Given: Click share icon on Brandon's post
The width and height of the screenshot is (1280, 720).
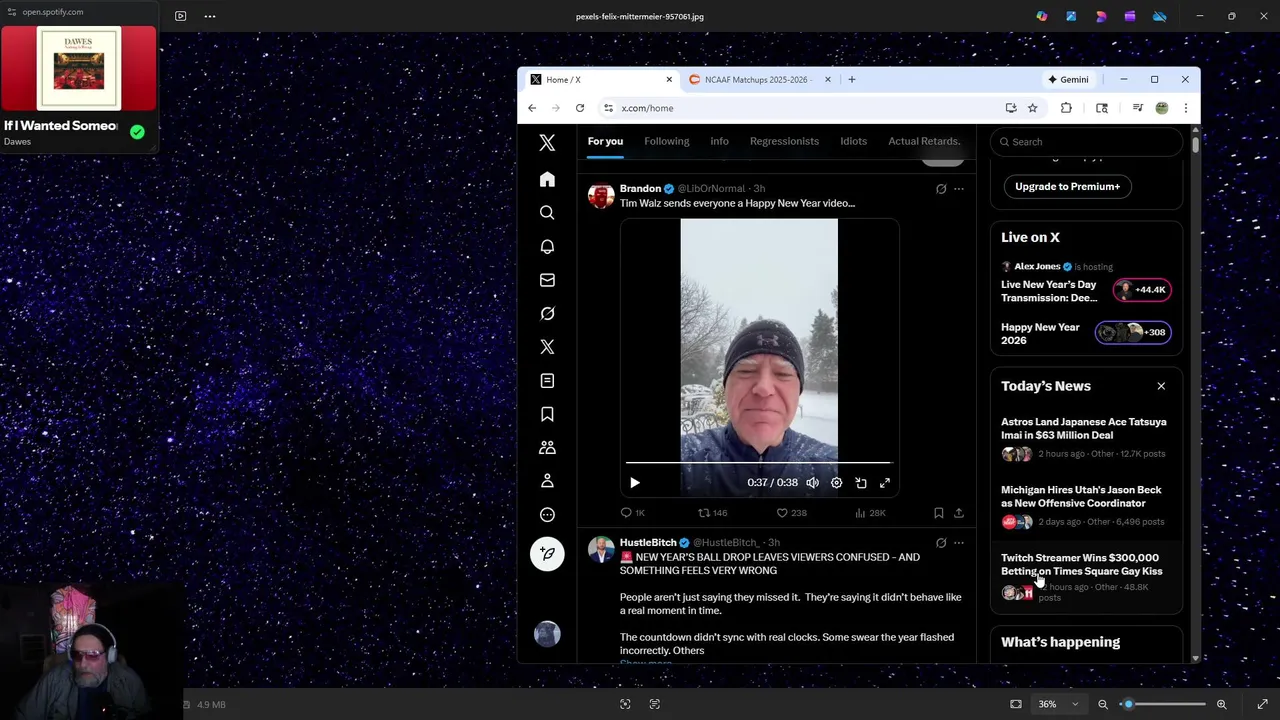Looking at the screenshot, I should coord(959,513).
